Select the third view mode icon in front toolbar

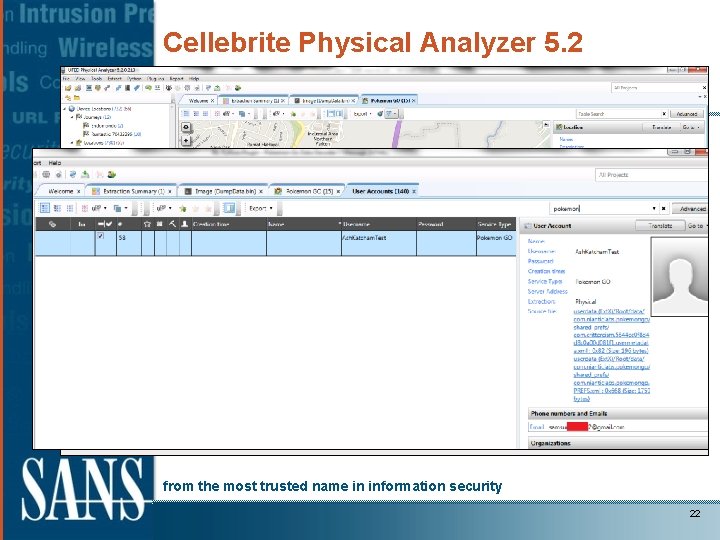point(69,208)
